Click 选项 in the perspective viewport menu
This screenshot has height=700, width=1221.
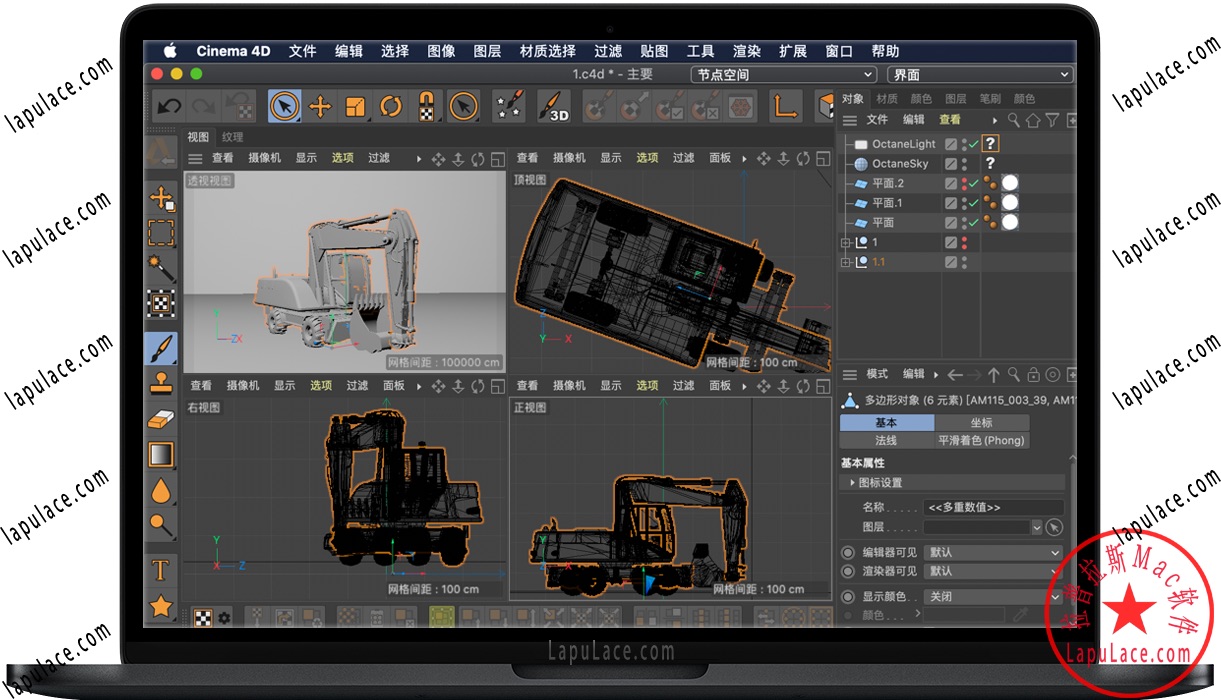pos(344,157)
